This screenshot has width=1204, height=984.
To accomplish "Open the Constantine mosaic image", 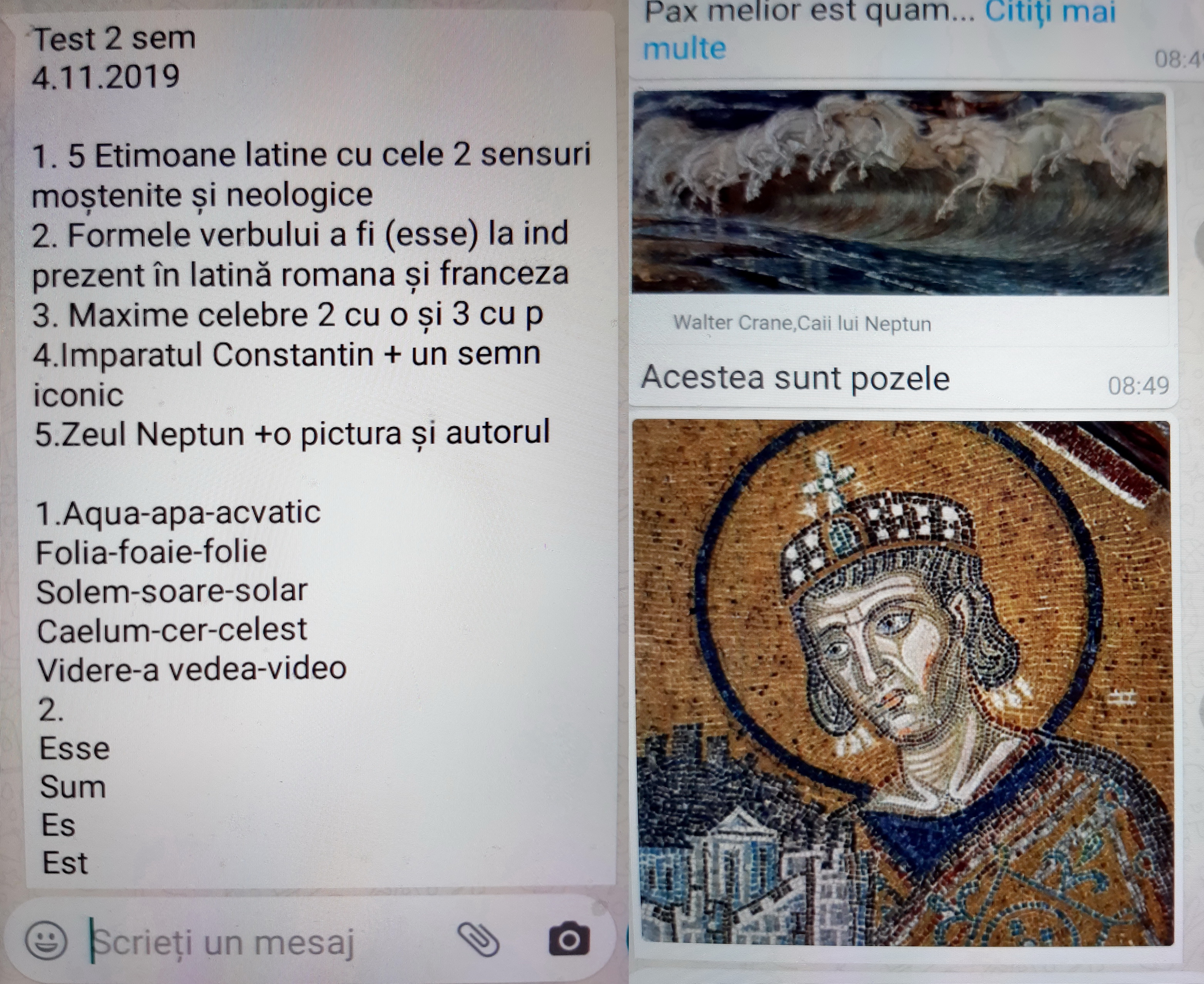I will [x=902, y=683].
